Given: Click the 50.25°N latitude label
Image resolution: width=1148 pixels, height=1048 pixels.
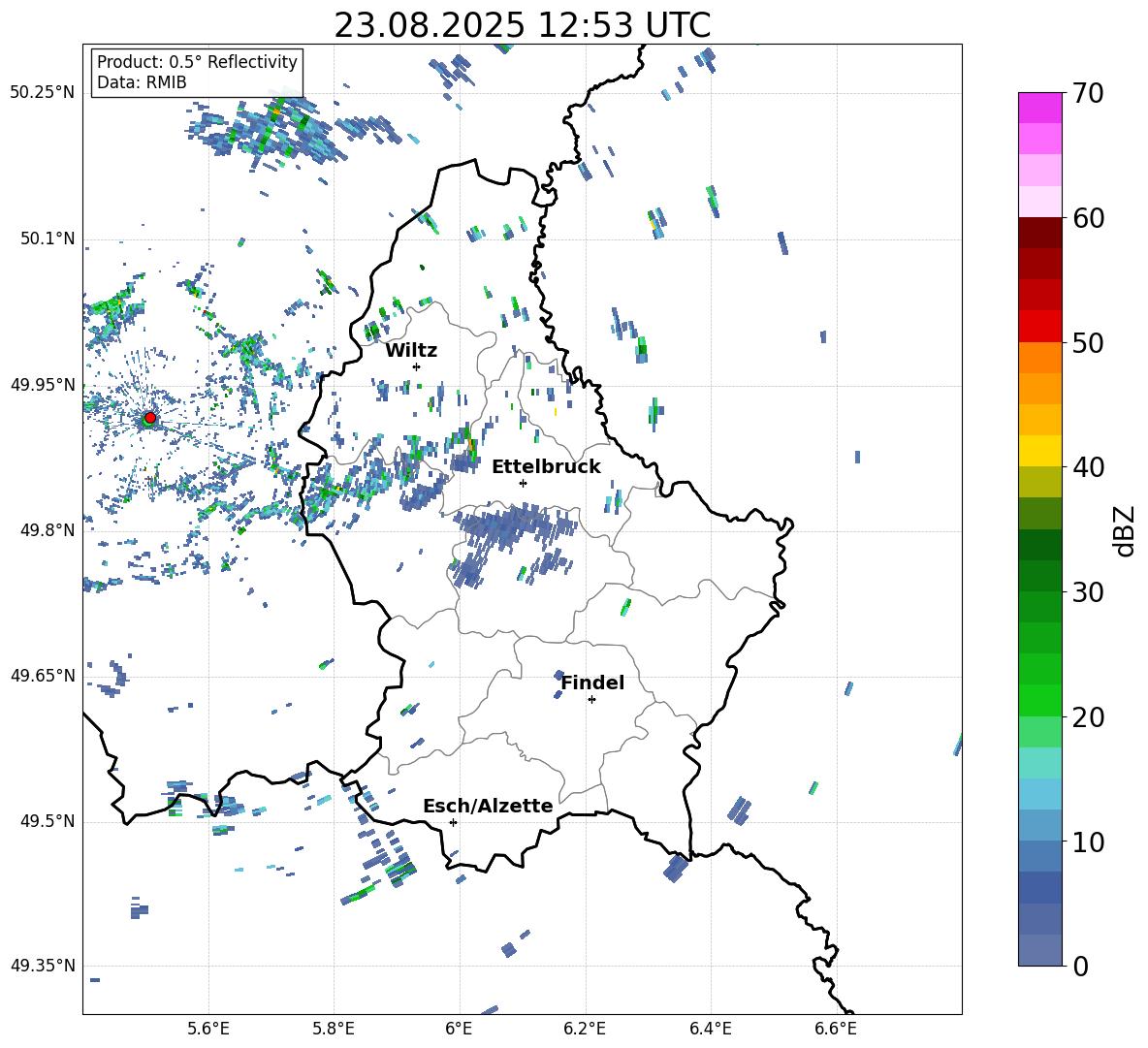Looking at the screenshot, I should click(x=43, y=93).
